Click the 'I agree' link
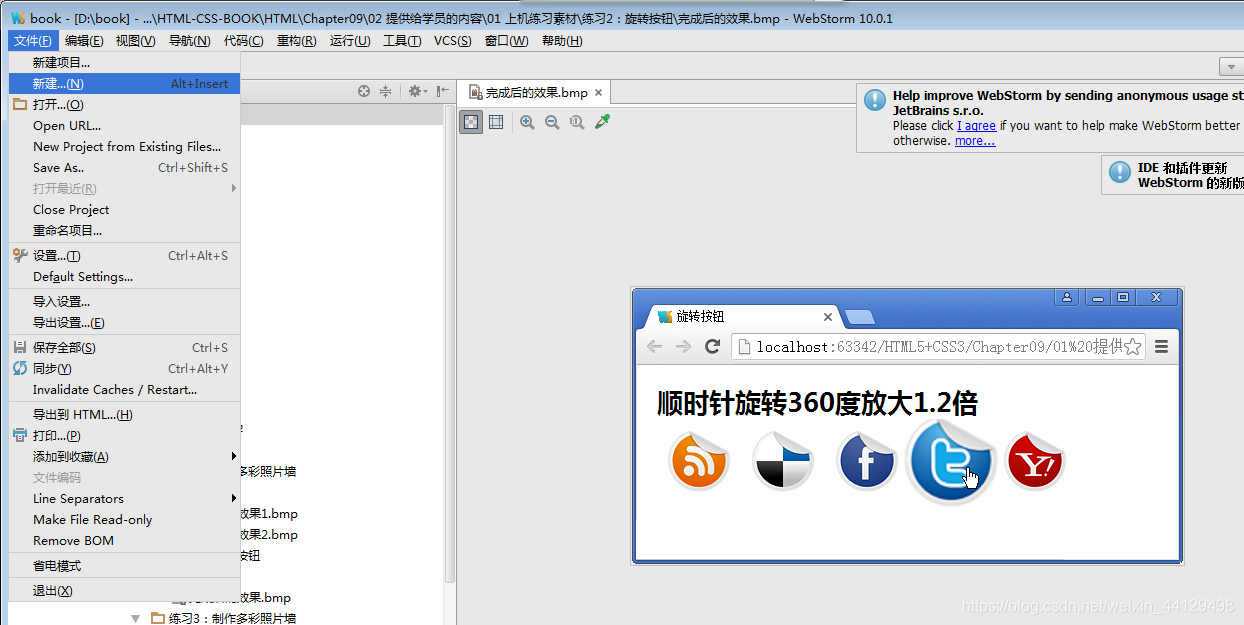1244x625 pixels. pos(976,126)
